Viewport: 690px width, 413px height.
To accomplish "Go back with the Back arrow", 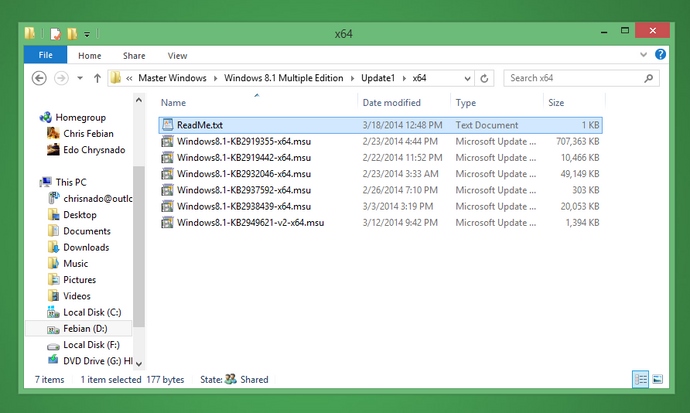I will point(39,78).
